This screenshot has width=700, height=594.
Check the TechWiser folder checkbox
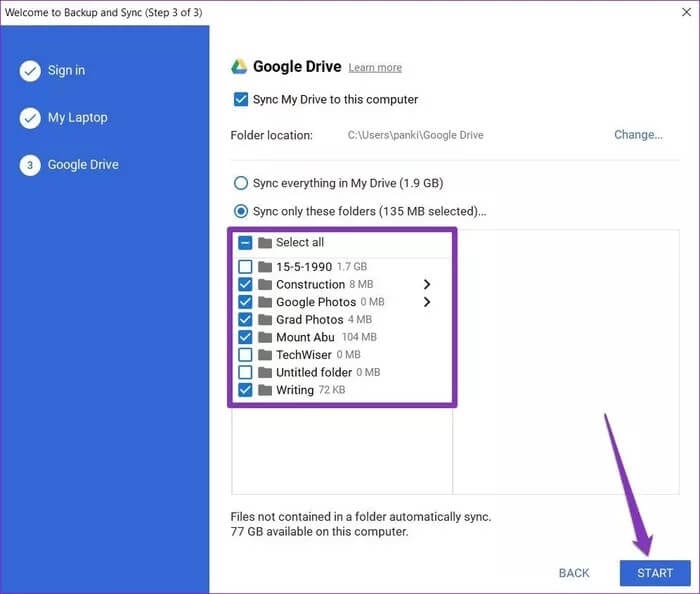(x=245, y=355)
